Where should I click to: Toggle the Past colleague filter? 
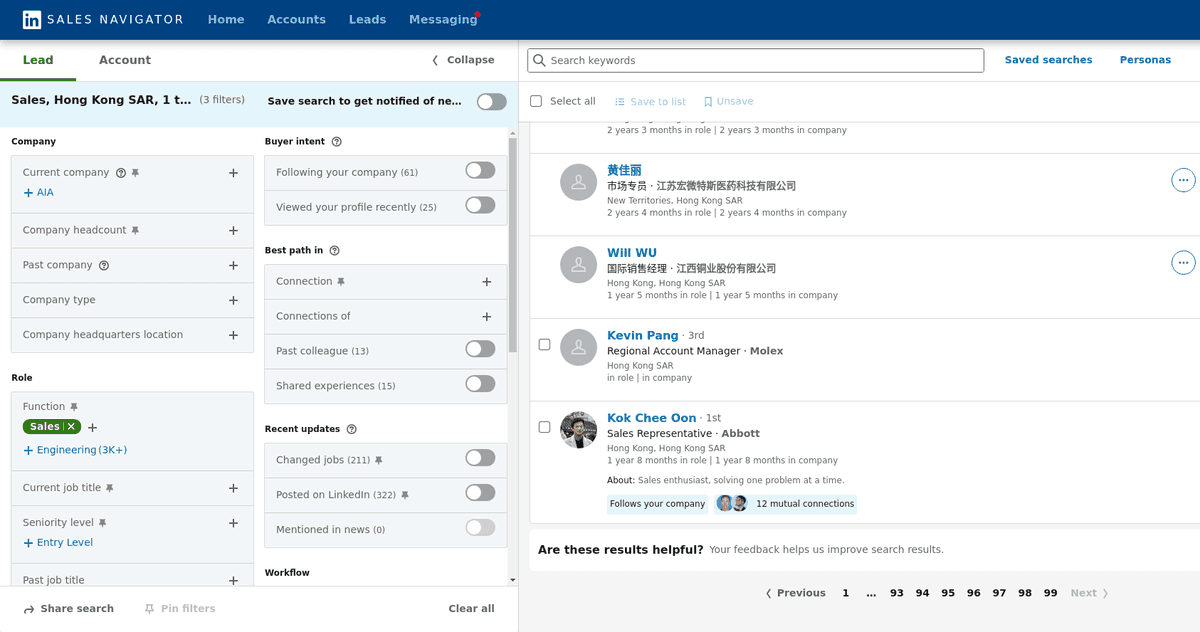click(x=480, y=350)
